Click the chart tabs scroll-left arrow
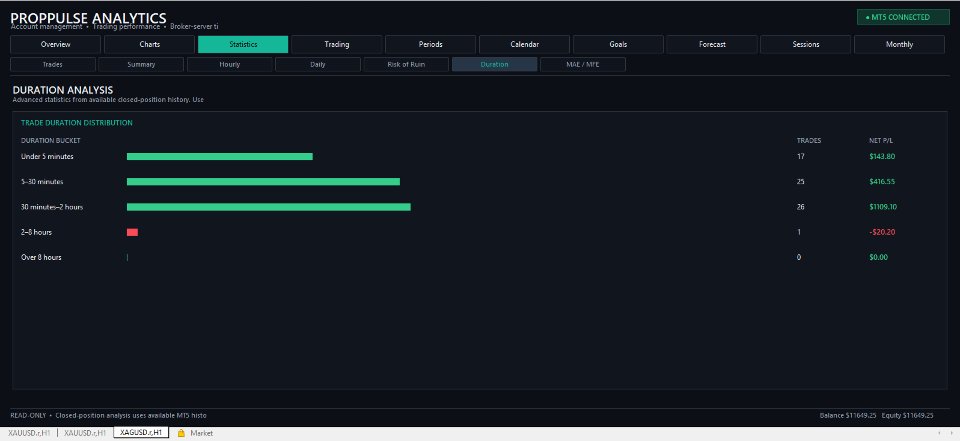The width and height of the screenshot is (960, 441). (939, 433)
